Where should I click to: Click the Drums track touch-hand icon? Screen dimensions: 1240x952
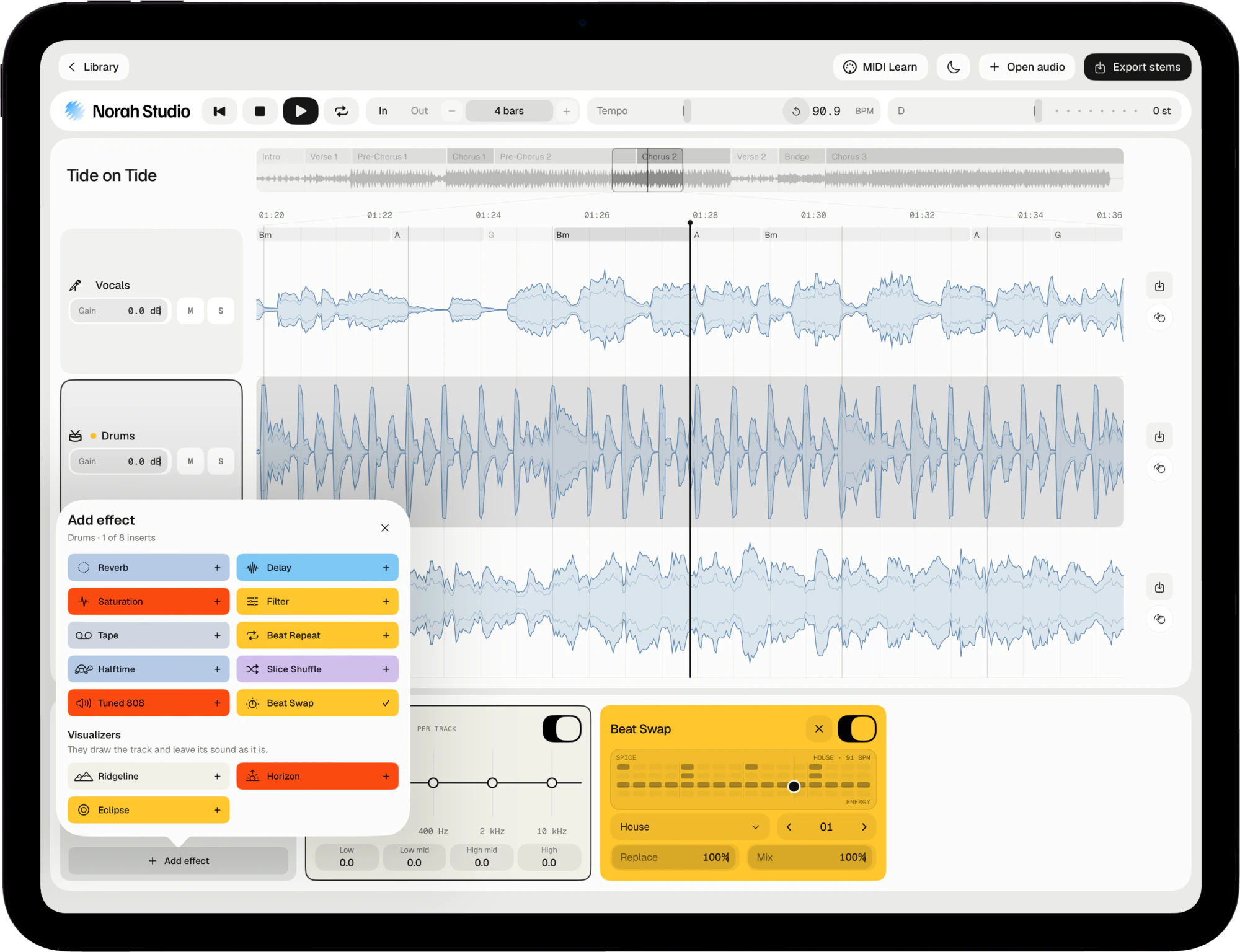pyautogui.click(x=1159, y=469)
